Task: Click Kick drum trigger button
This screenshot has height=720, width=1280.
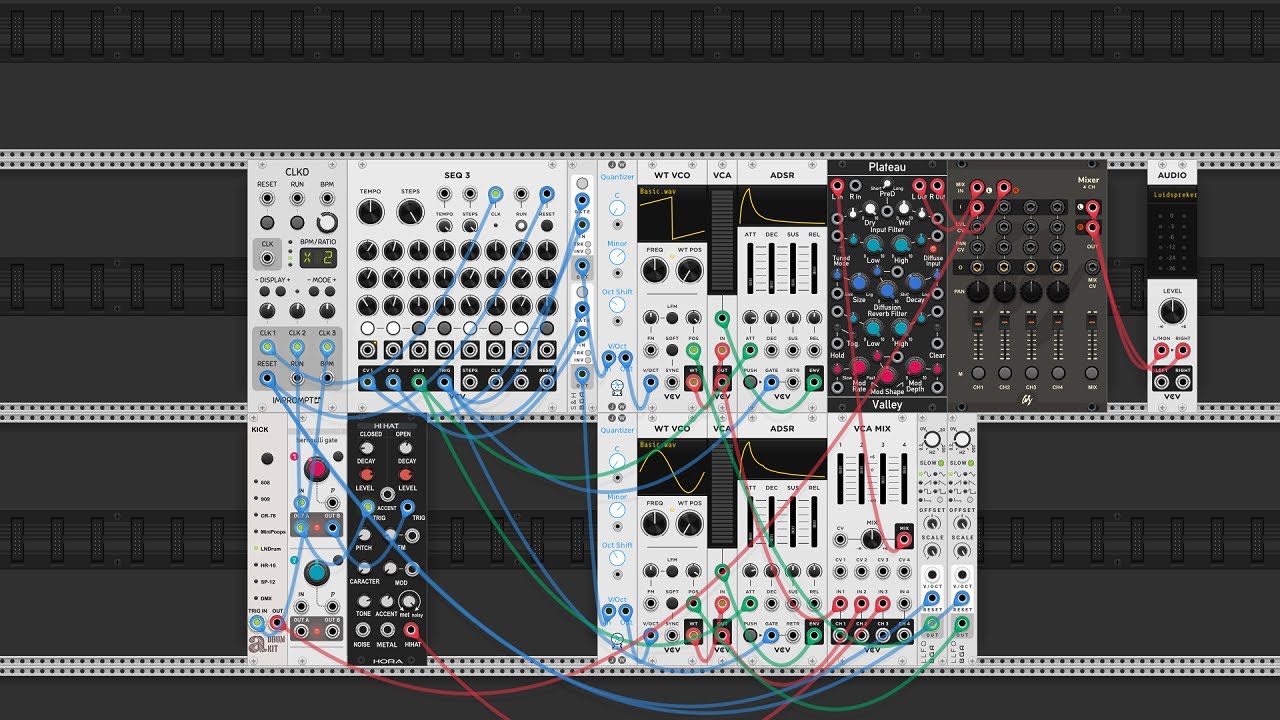Action: pyautogui.click(x=266, y=459)
